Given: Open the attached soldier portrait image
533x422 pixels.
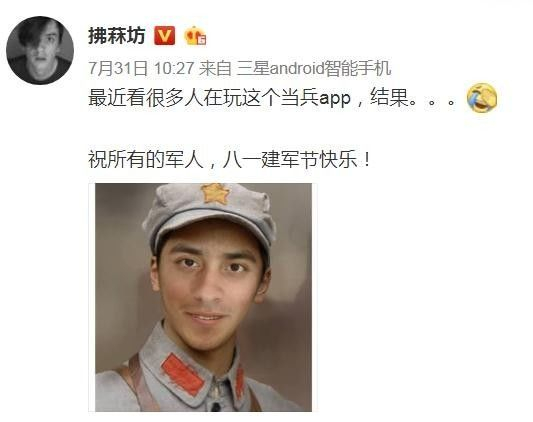Looking at the screenshot, I should (203, 297).
